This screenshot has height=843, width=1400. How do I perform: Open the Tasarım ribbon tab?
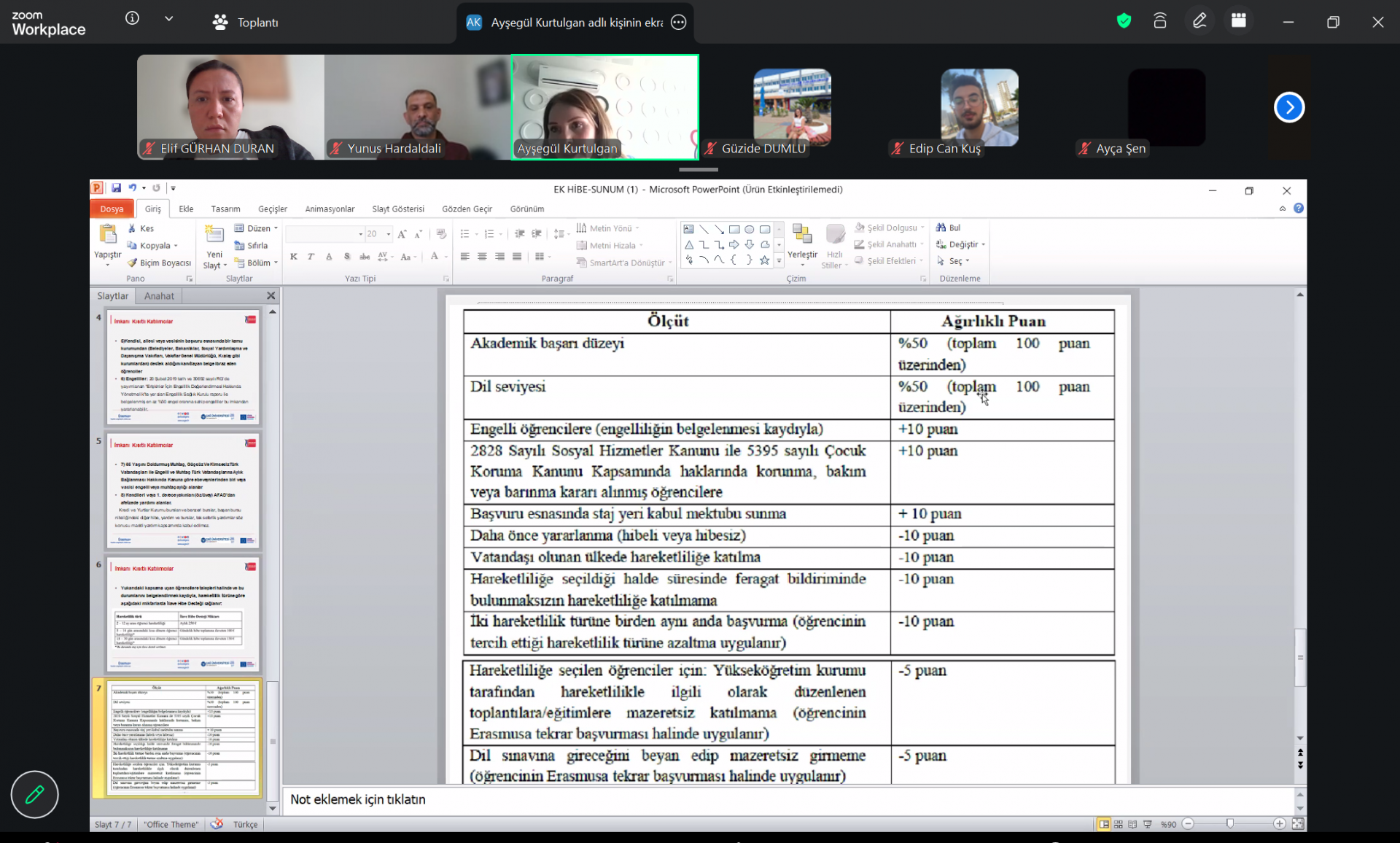click(x=225, y=209)
